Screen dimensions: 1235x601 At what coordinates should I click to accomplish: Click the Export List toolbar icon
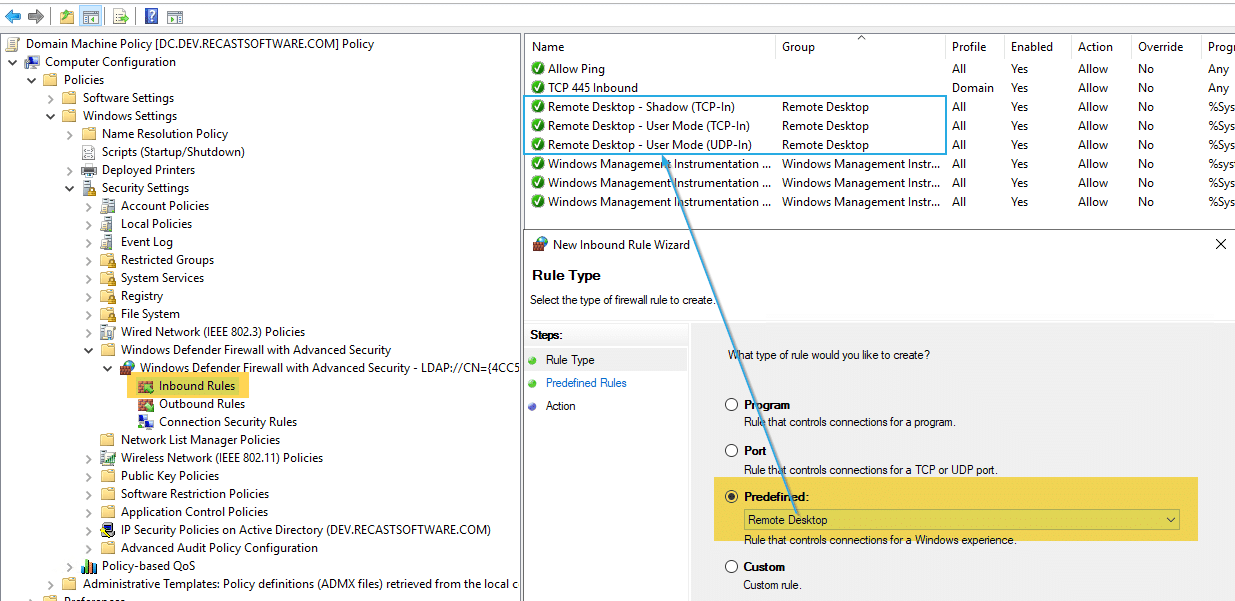pyautogui.click(x=120, y=16)
